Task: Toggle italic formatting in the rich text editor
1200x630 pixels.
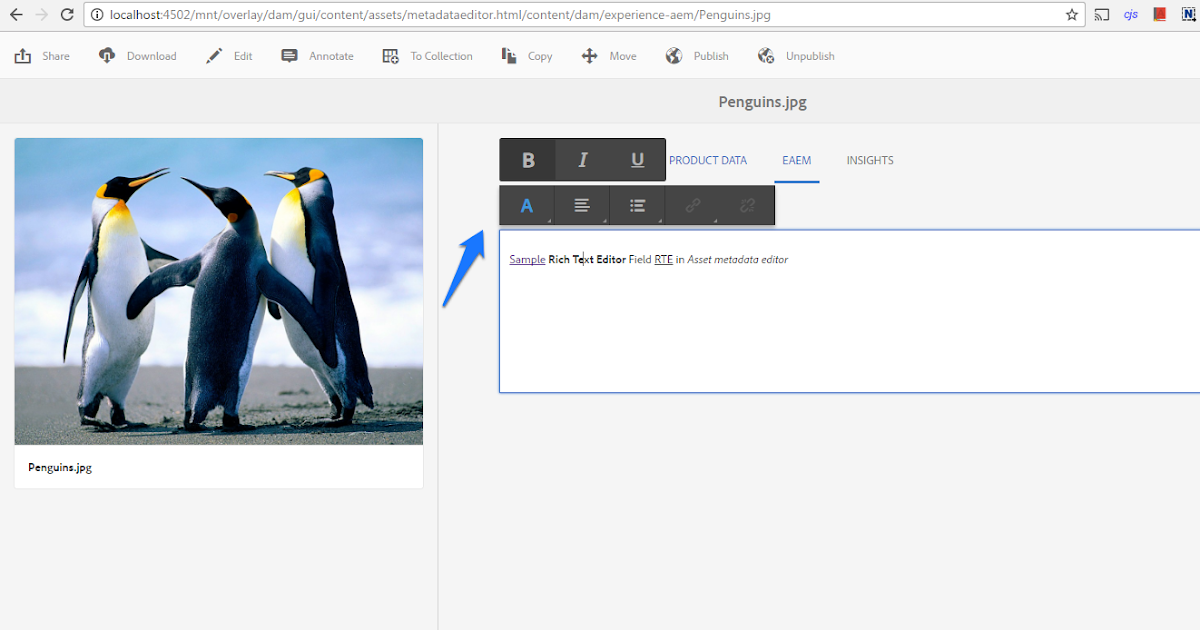Action: (x=582, y=159)
